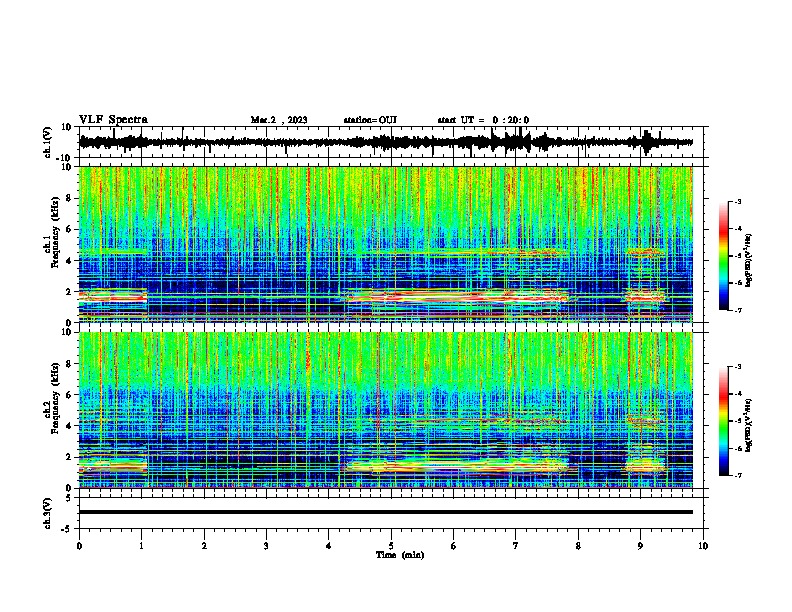Click the ch.3 flat black trace line
The image size is (792, 612).
coord(385,512)
